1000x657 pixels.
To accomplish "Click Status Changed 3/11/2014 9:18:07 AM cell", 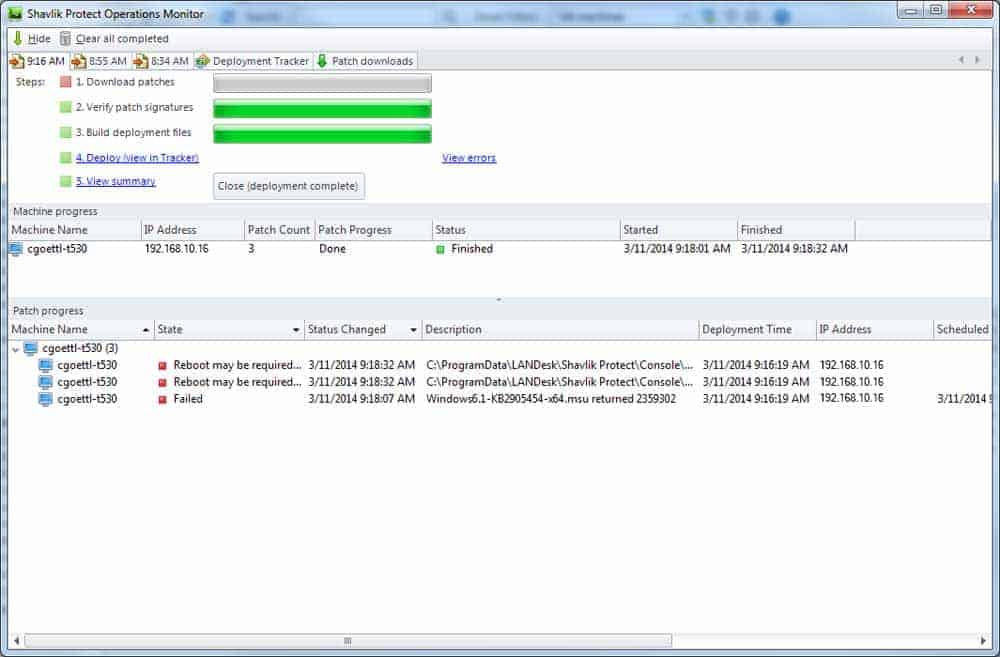I will pos(362,399).
